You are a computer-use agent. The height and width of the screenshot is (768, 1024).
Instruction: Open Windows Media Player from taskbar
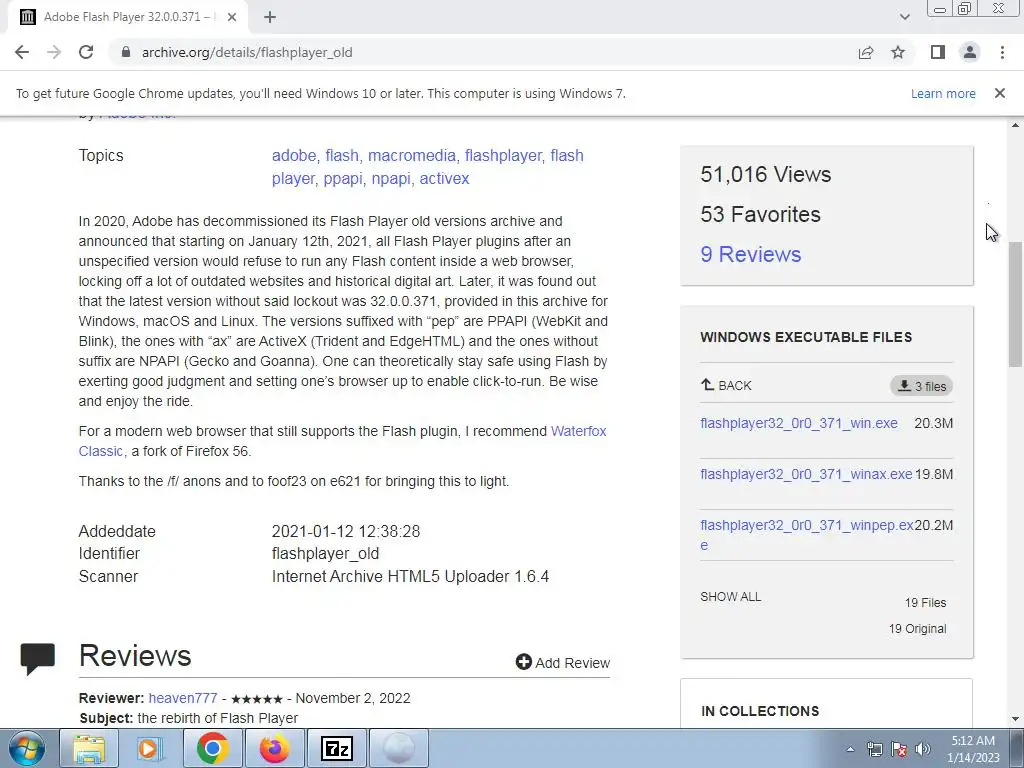tap(150, 748)
